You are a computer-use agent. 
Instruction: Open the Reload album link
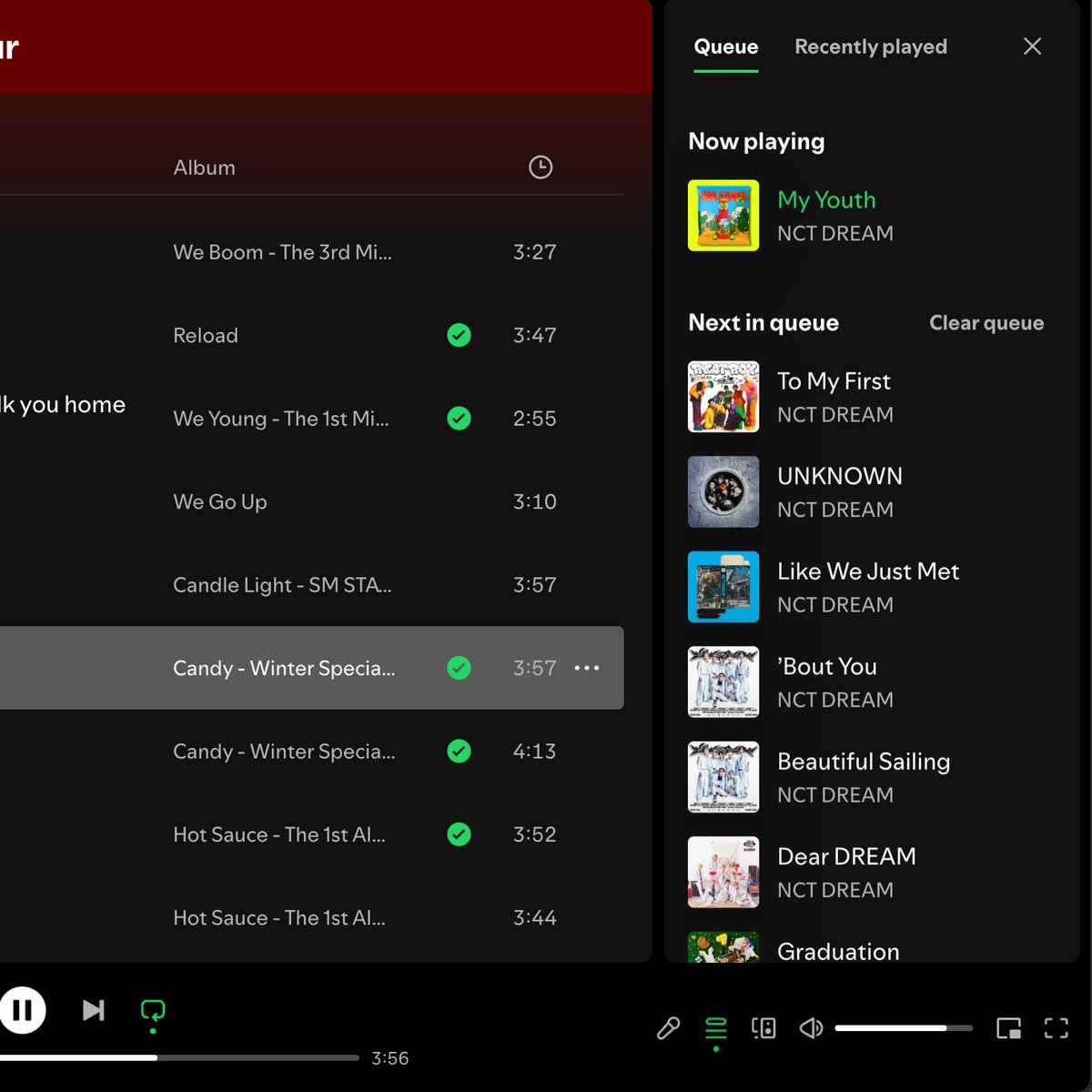coord(206,336)
